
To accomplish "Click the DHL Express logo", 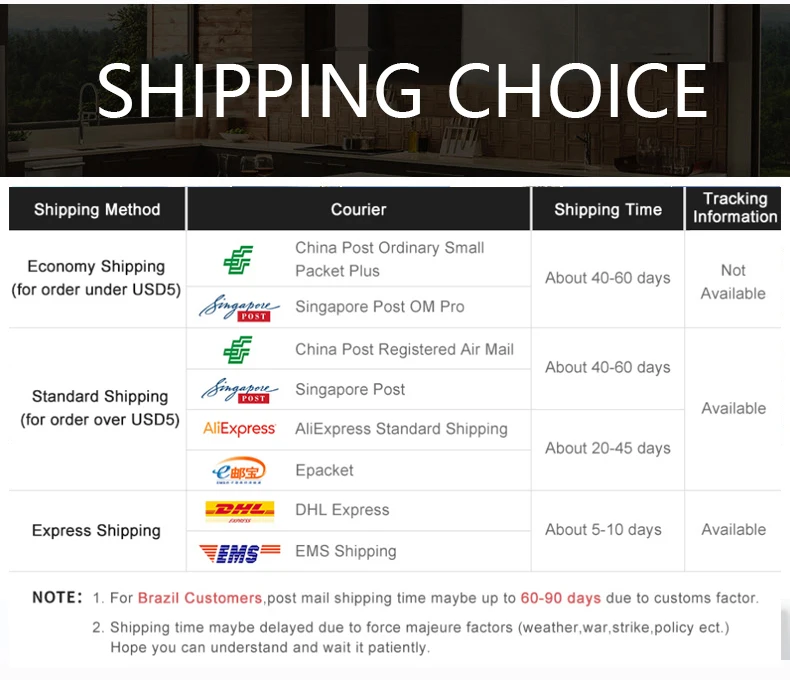I will point(240,511).
